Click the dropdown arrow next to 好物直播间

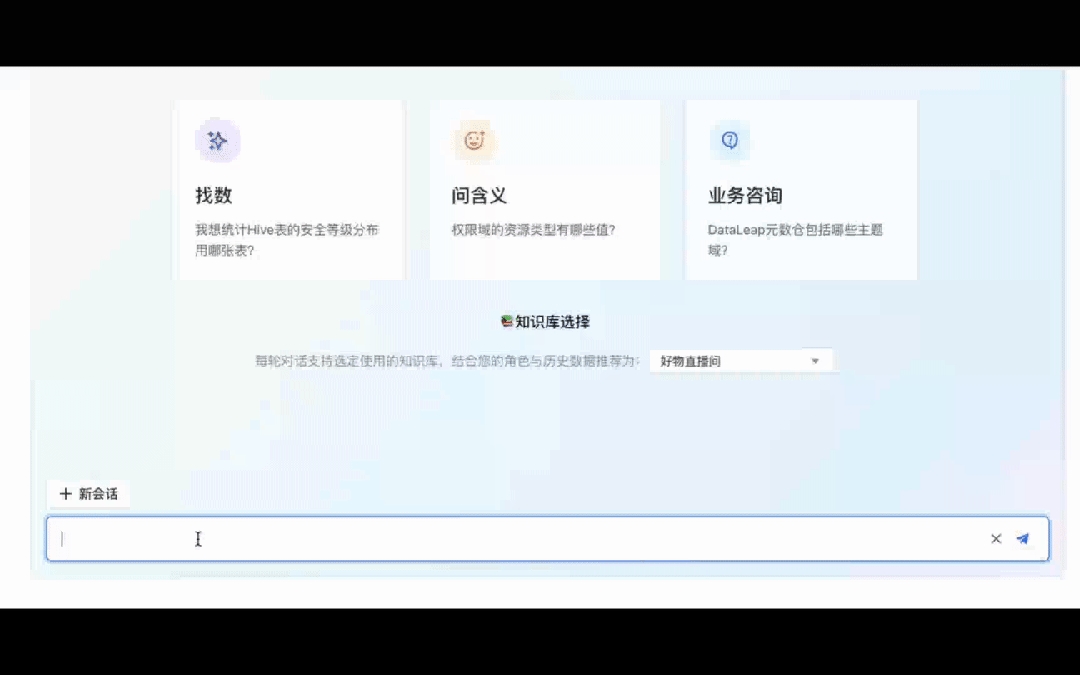coord(815,361)
